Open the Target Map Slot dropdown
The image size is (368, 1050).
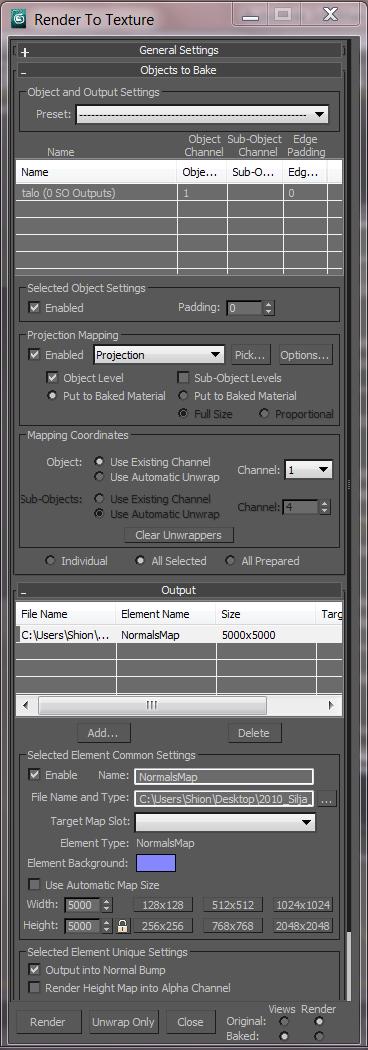[225, 822]
